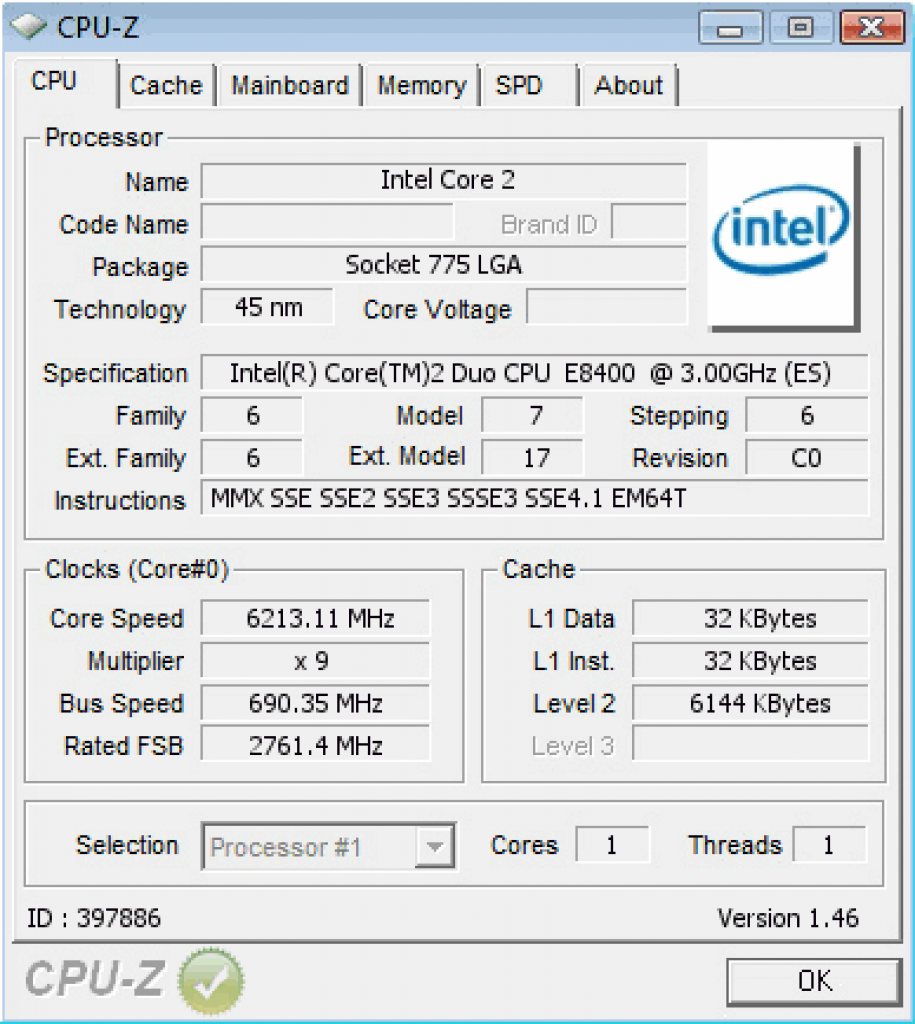Show the About tab
The image size is (915, 1024).
point(628,86)
